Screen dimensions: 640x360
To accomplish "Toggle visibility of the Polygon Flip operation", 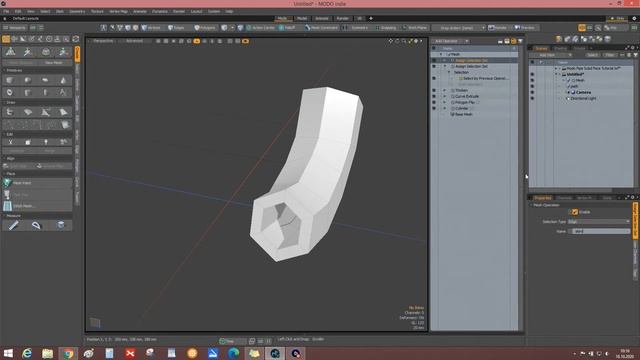I will click(434, 102).
